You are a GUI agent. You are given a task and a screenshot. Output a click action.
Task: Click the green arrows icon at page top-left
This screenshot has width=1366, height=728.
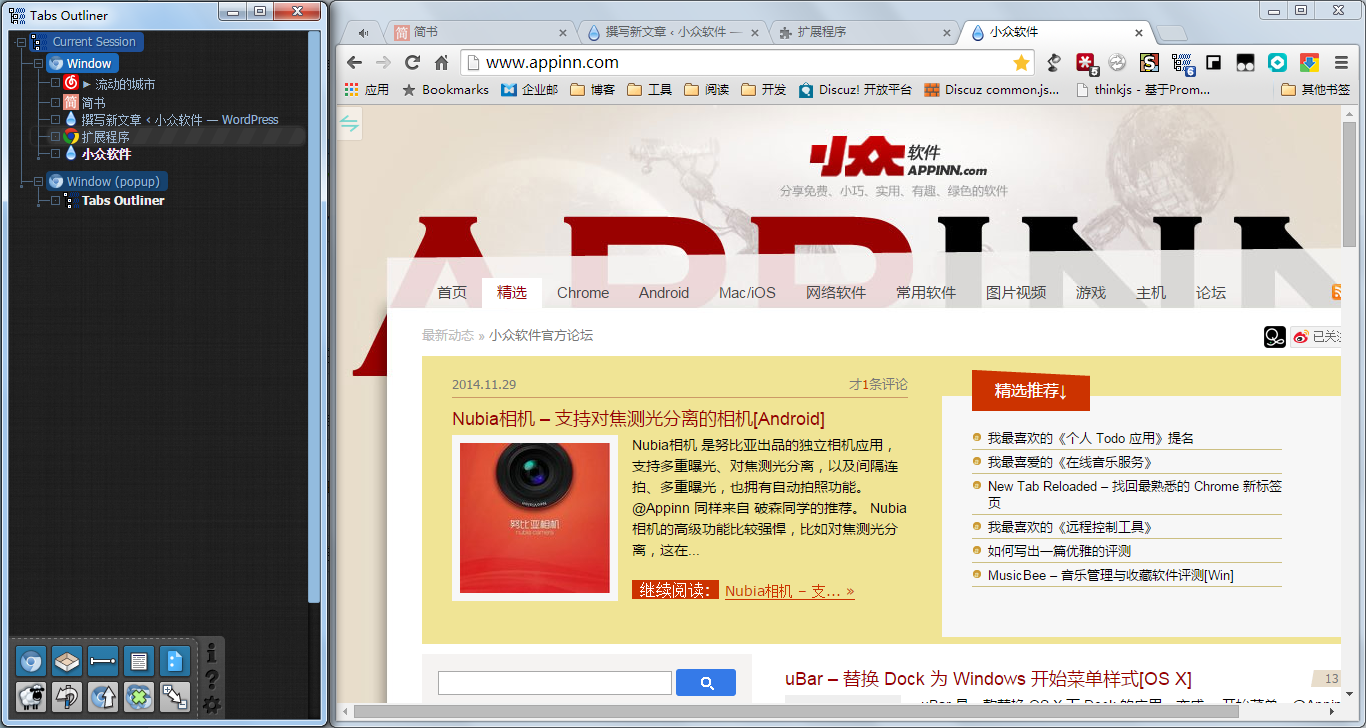pyautogui.click(x=349, y=123)
